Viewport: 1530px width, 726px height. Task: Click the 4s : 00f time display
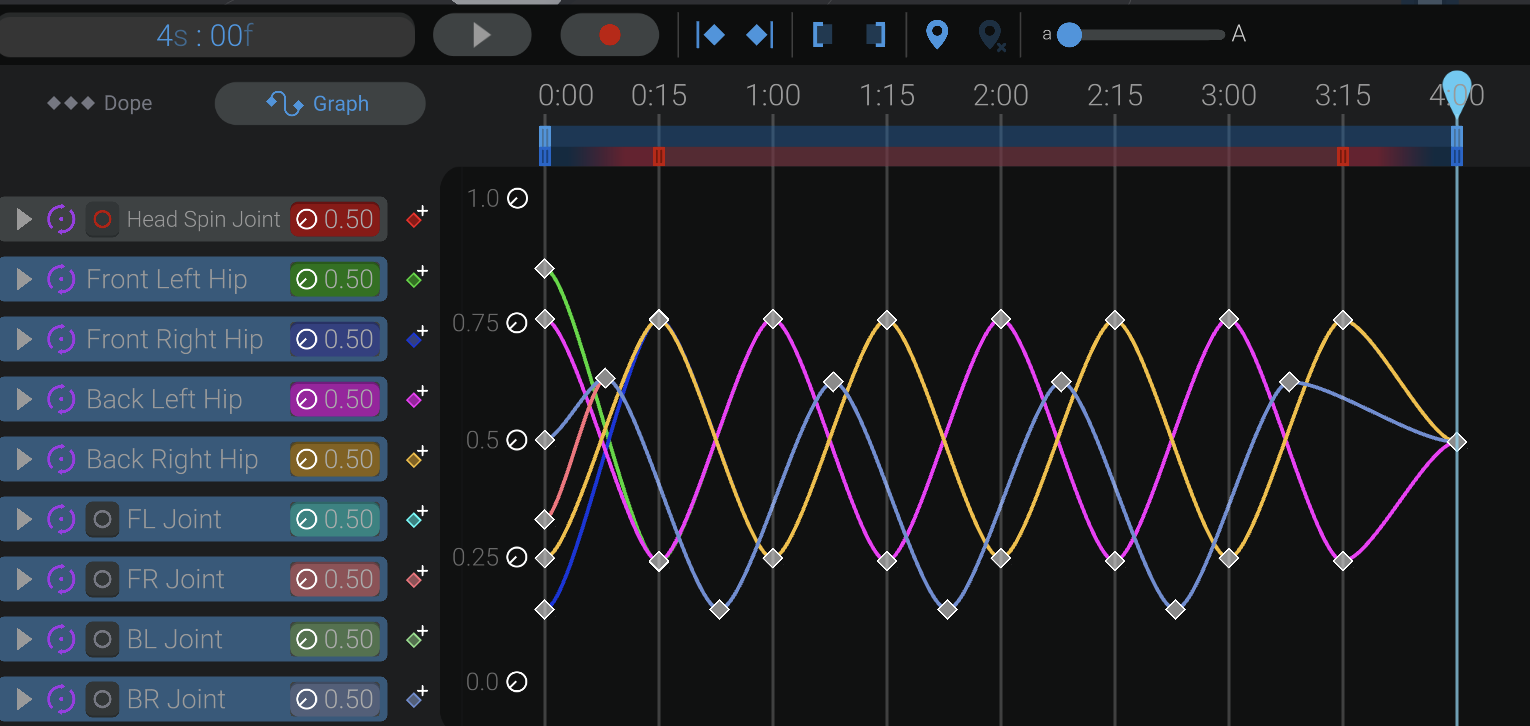(x=205, y=36)
